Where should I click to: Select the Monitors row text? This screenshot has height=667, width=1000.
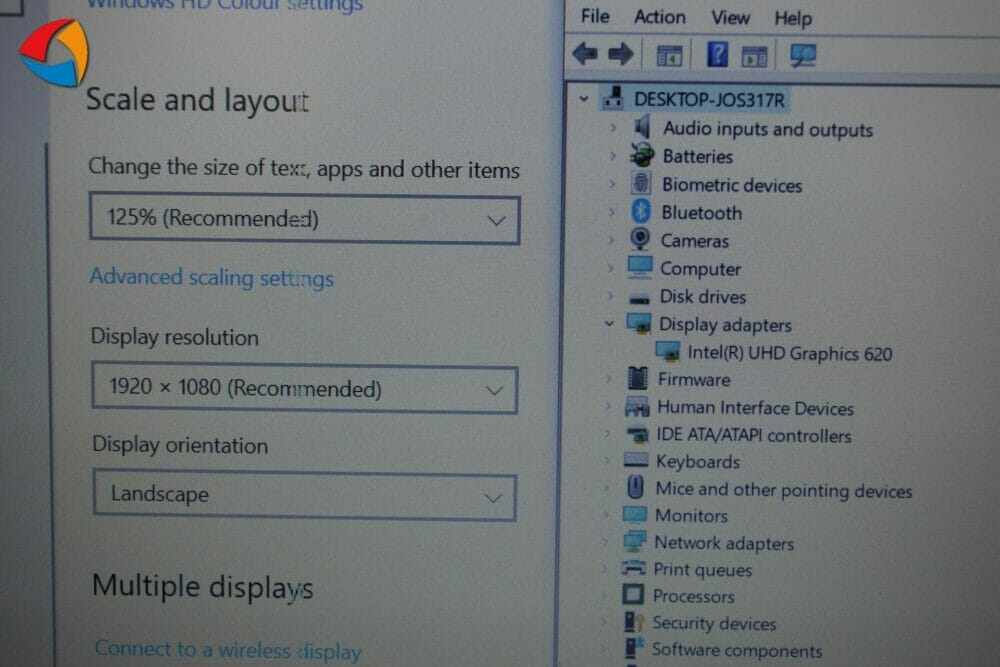pyautogui.click(x=691, y=515)
